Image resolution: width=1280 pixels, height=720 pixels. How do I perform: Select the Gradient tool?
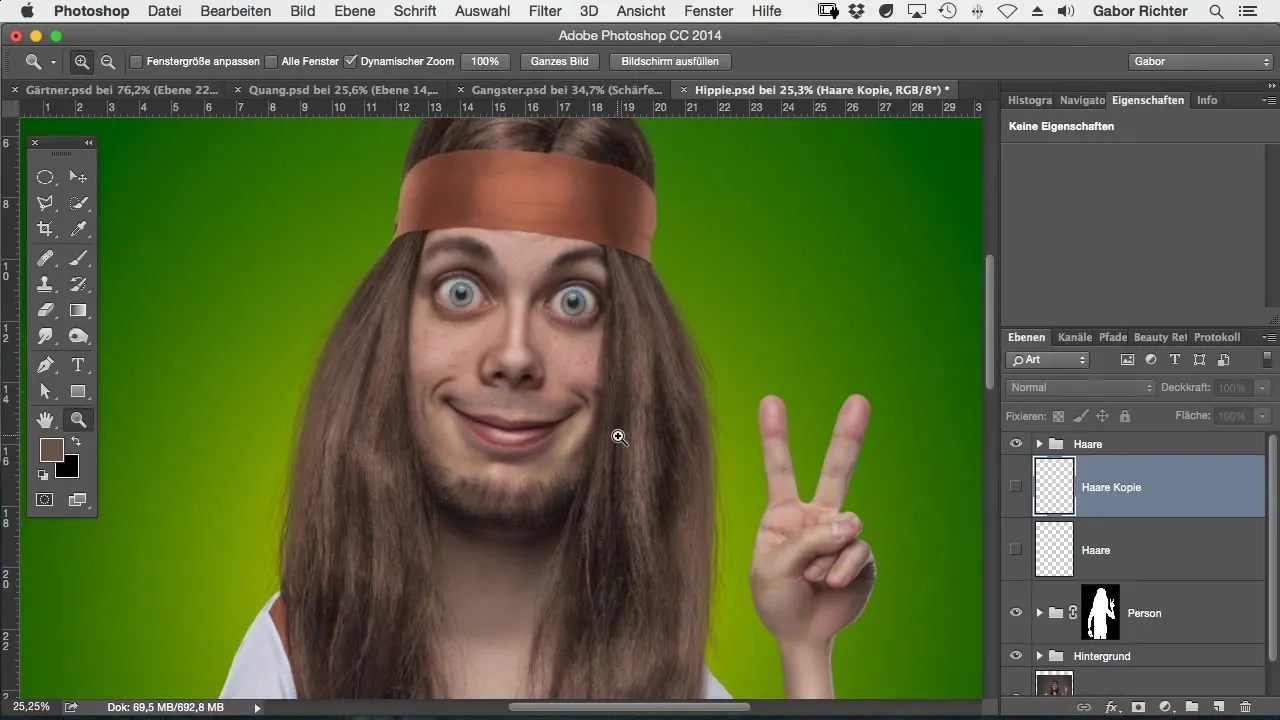[78, 311]
